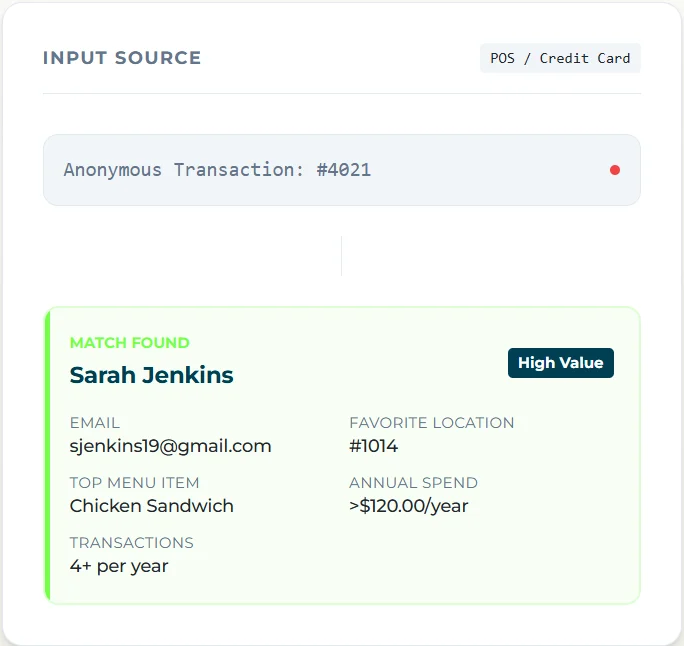
Task: Click the email sjenkins19@gmail.com
Action: 170,446
